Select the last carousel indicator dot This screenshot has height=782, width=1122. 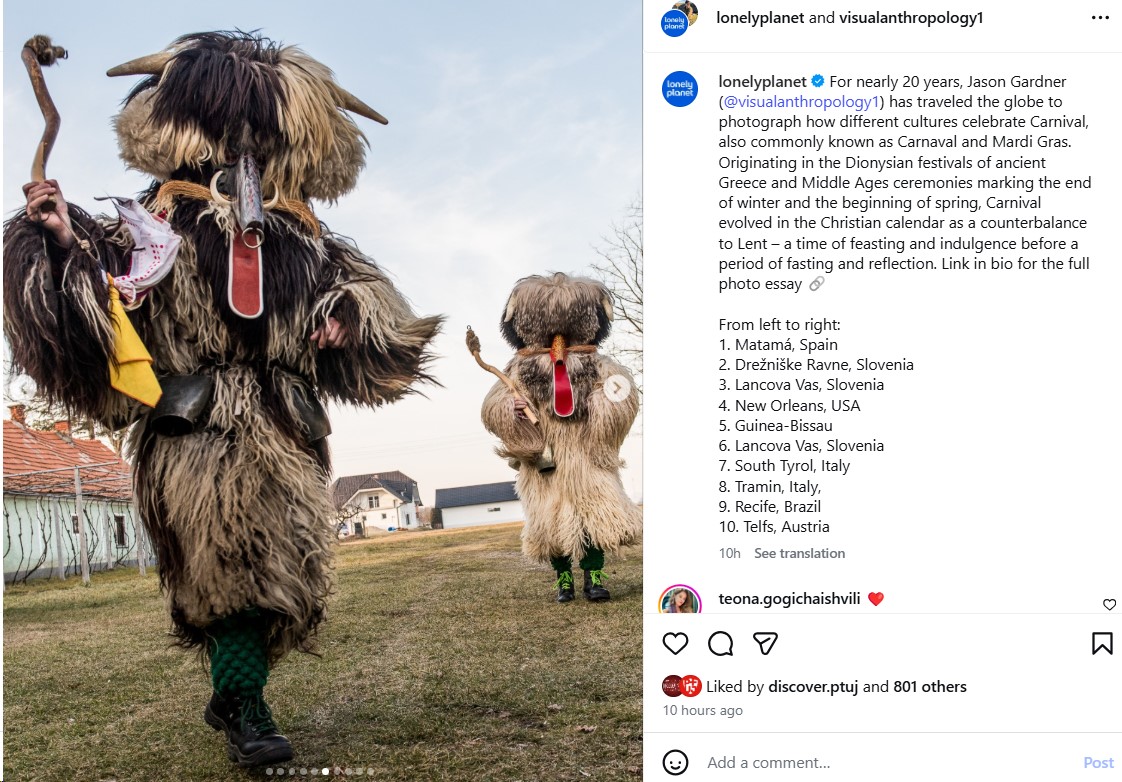[x=371, y=771]
